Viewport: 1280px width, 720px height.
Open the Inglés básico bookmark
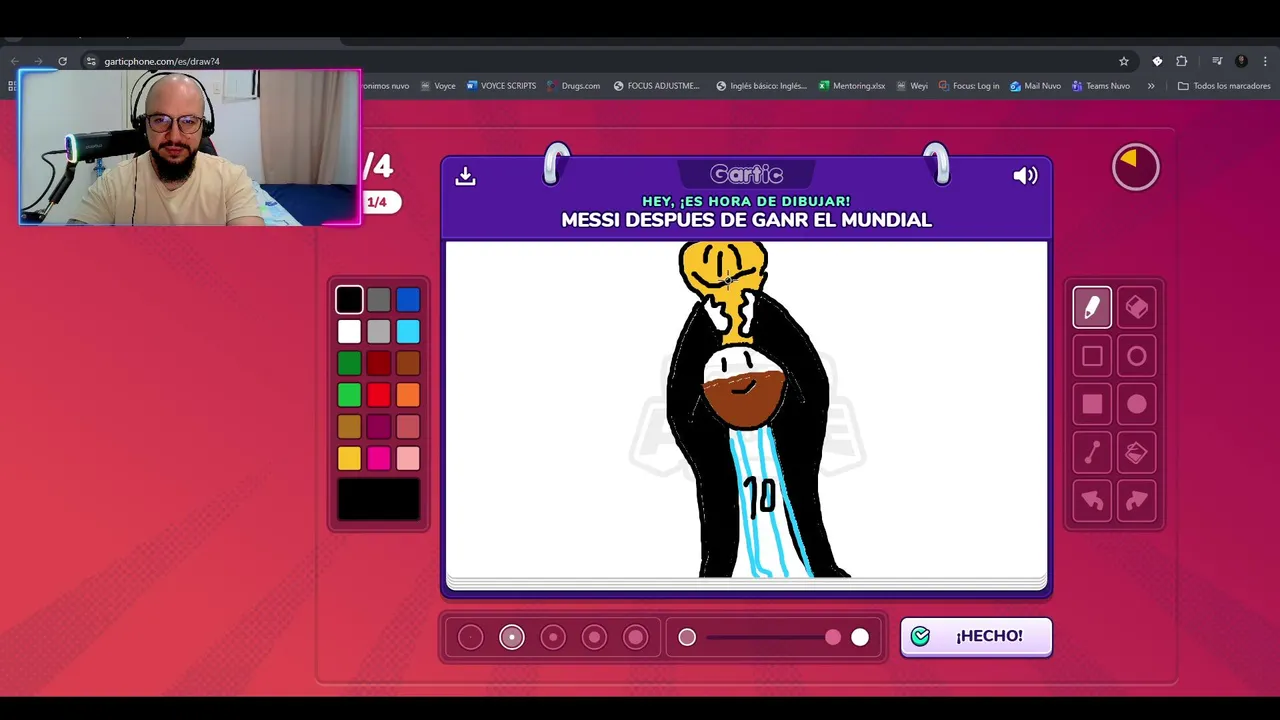point(761,86)
